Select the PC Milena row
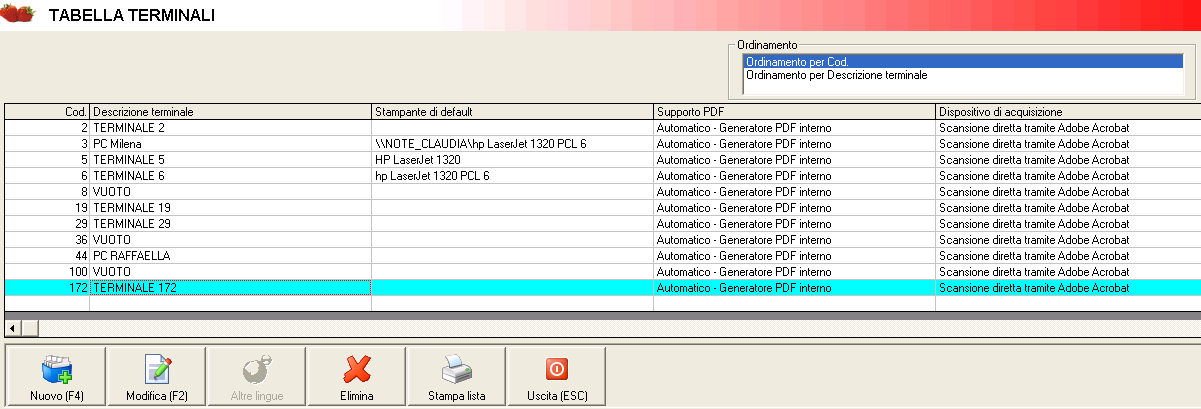Viewport: 1201px width, 409px height. pos(602,144)
